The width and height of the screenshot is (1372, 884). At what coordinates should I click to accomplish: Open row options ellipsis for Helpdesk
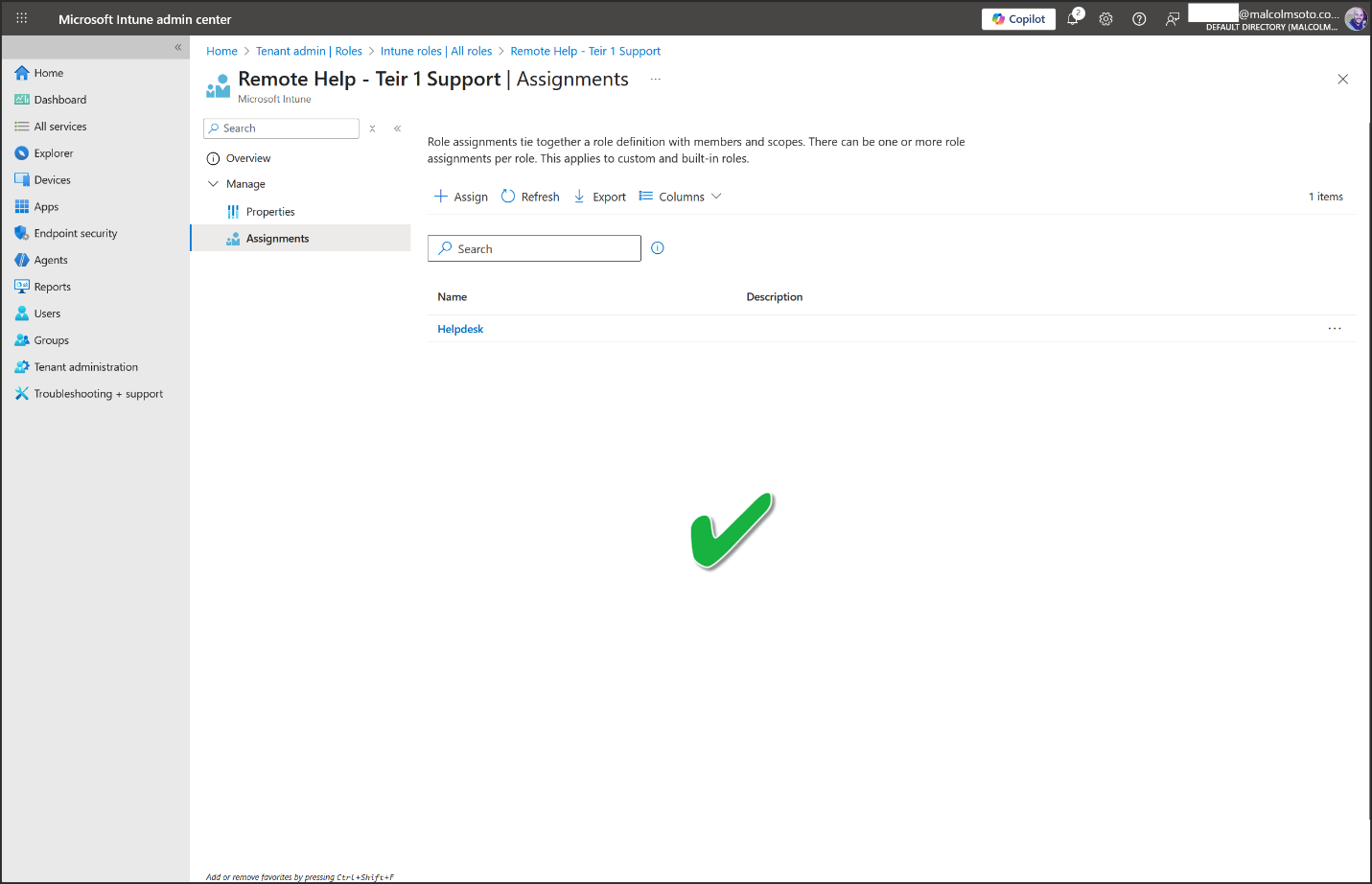(x=1335, y=329)
